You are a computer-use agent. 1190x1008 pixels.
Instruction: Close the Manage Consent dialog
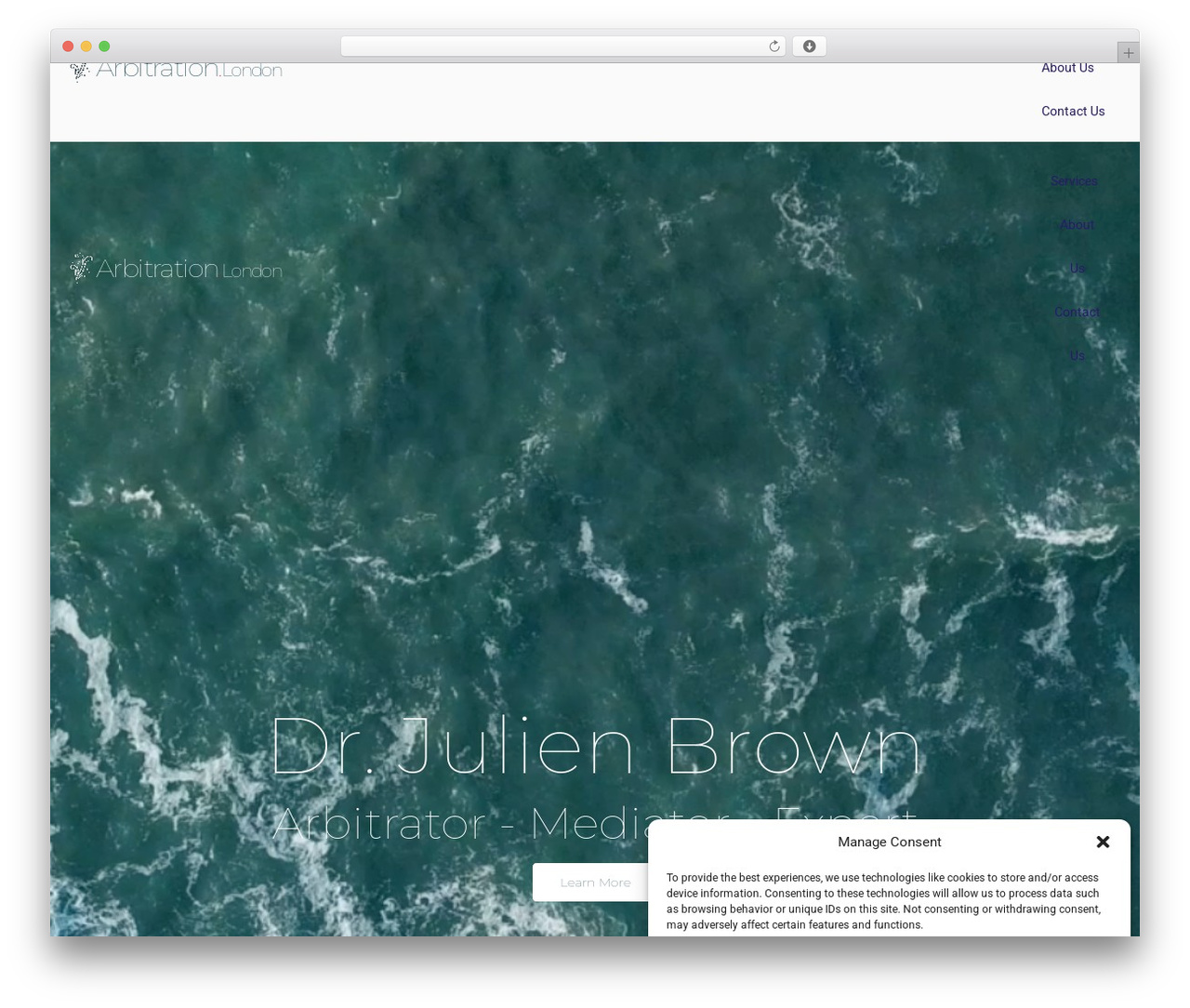(1103, 842)
